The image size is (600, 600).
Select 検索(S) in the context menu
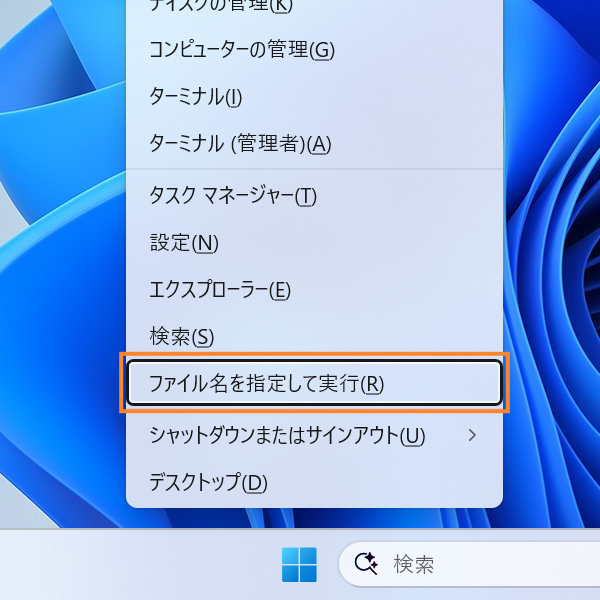coord(314,337)
